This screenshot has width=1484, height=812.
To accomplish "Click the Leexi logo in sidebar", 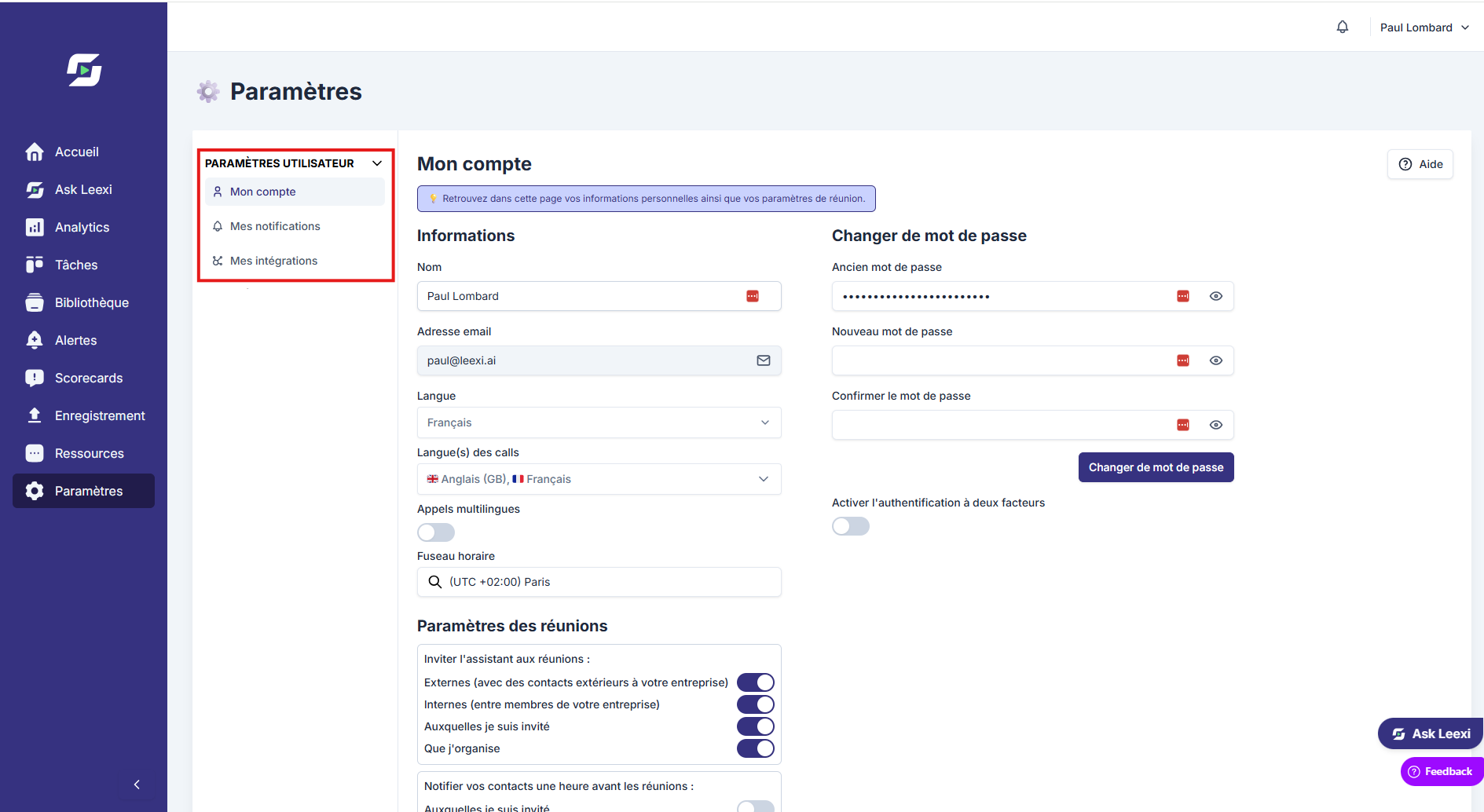I will [x=84, y=70].
